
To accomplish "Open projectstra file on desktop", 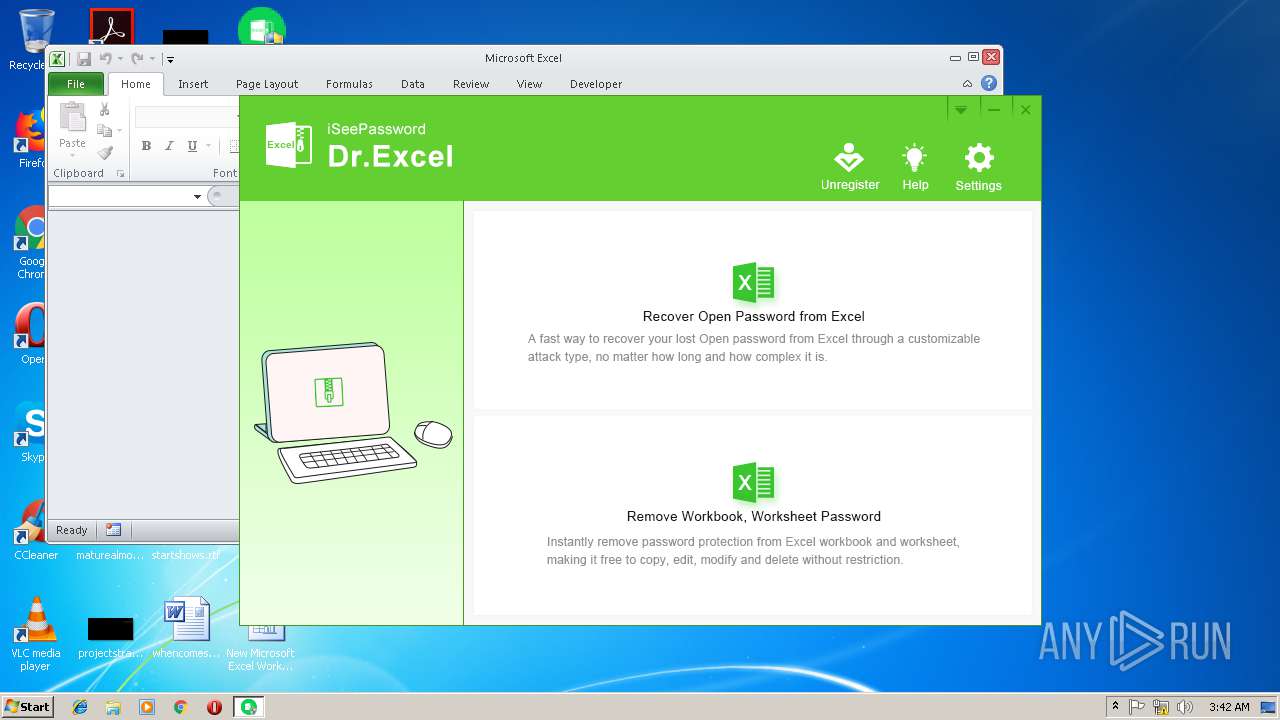I will (110, 636).
